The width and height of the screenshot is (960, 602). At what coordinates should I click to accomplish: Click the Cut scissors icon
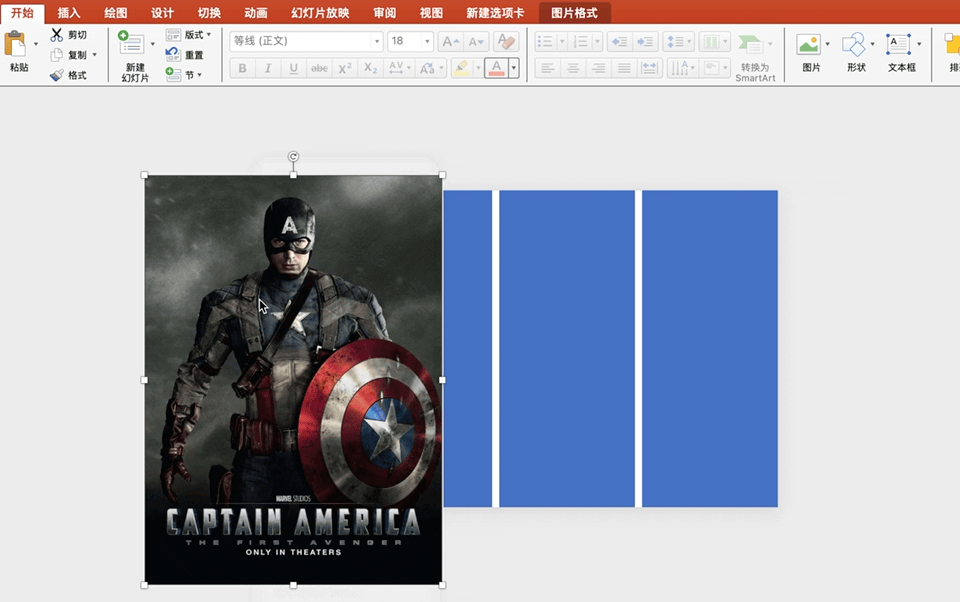coord(56,35)
